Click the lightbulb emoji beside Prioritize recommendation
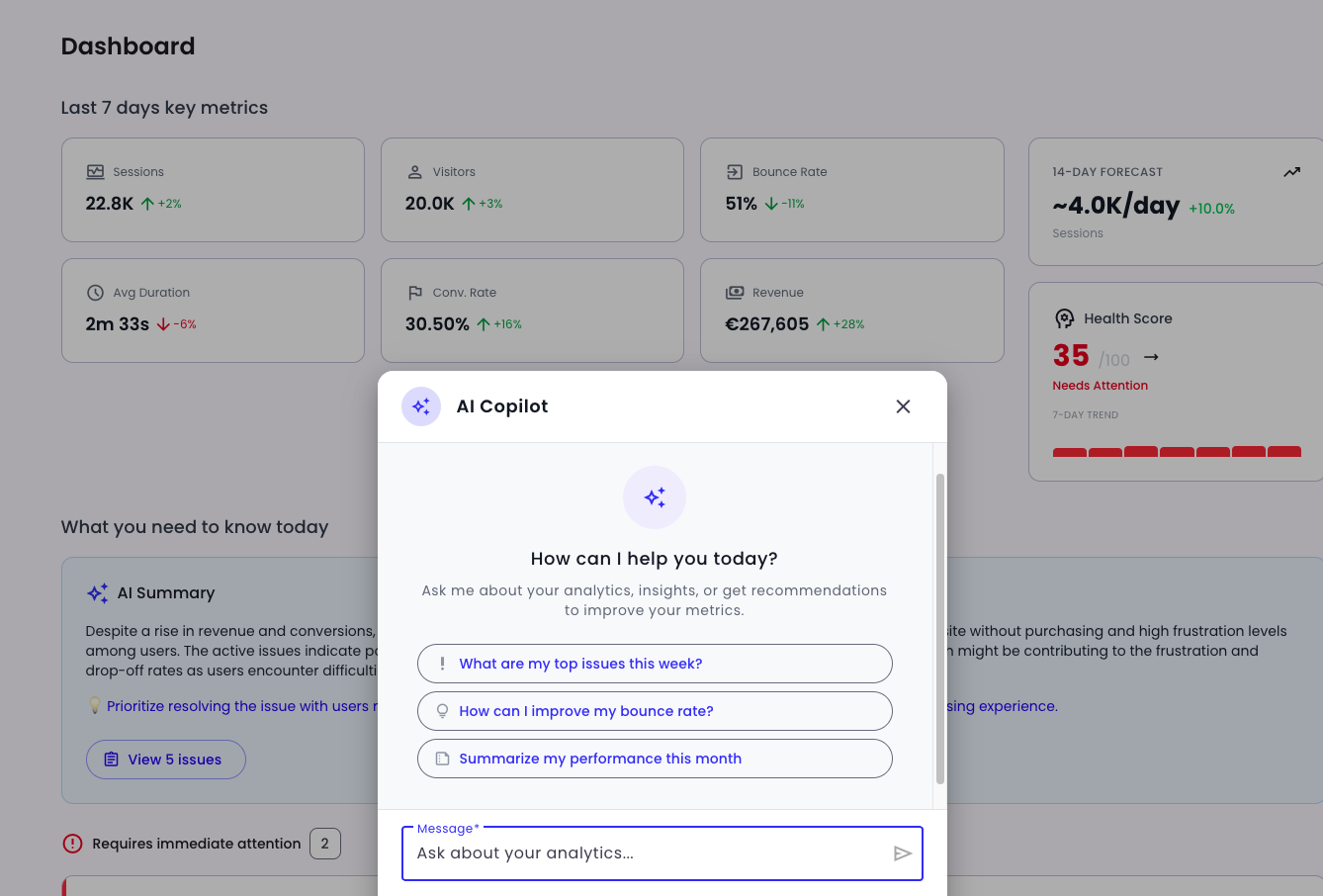The height and width of the screenshot is (896, 1323). pos(95,706)
